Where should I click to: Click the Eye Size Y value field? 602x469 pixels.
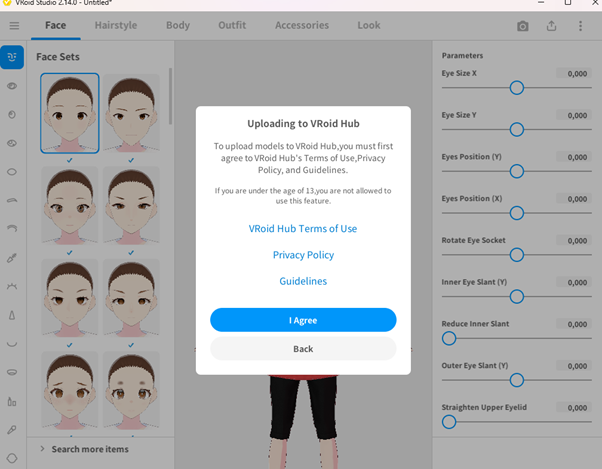tap(574, 116)
